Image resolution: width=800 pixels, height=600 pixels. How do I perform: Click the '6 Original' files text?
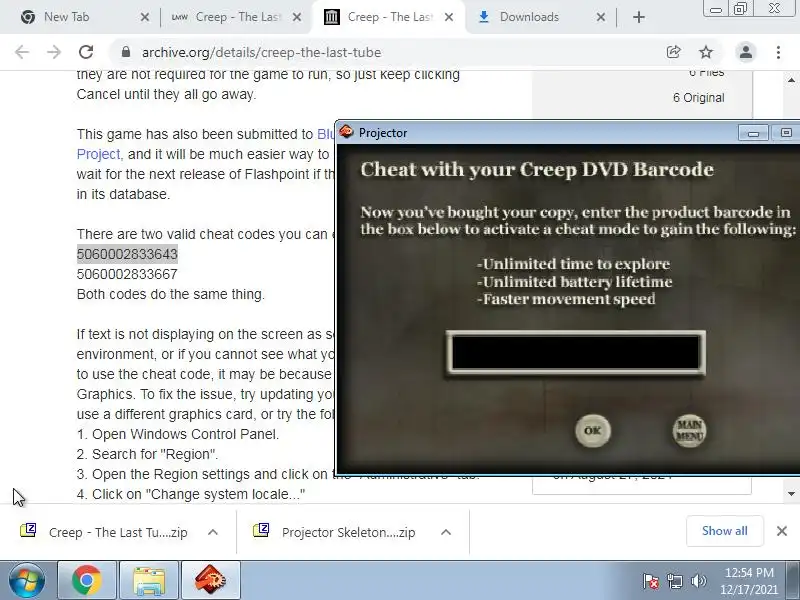698,98
